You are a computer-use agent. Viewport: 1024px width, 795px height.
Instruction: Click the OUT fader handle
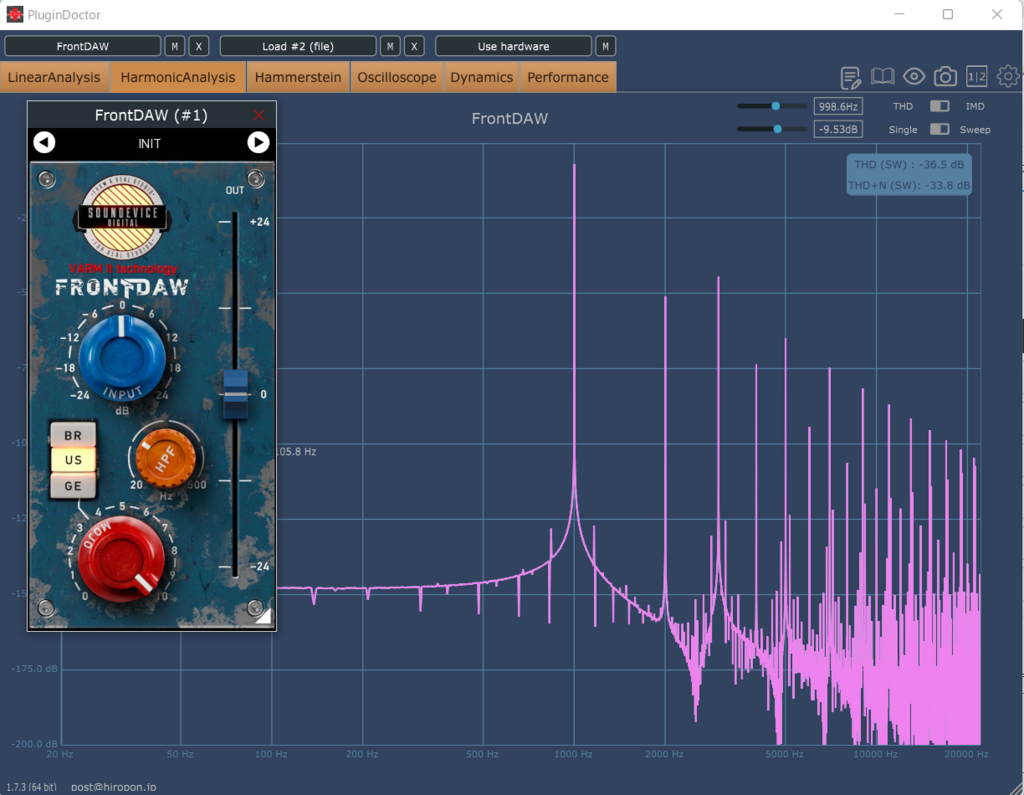pos(236,394)
